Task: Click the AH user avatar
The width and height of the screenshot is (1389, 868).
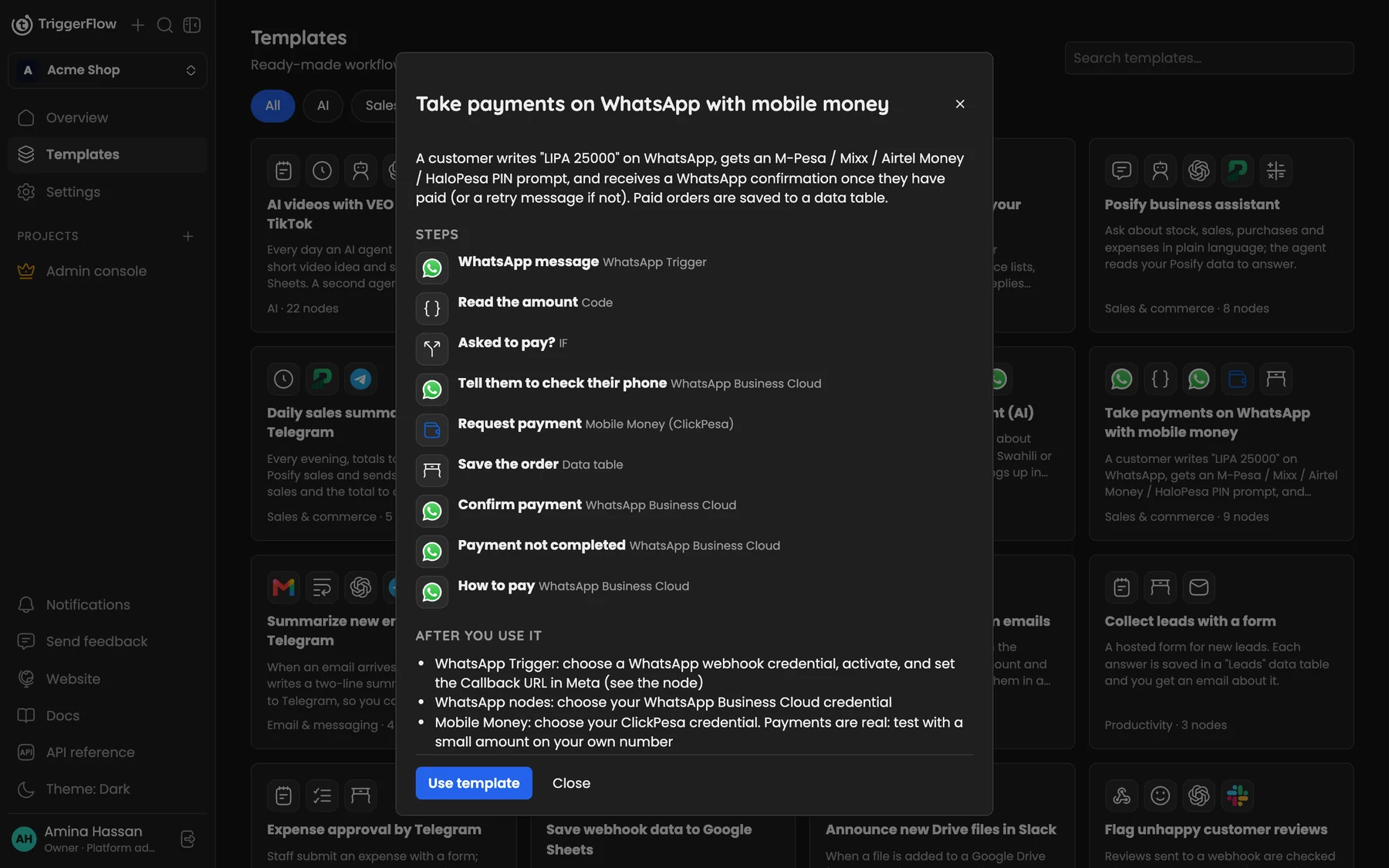Action: point(25,839)
